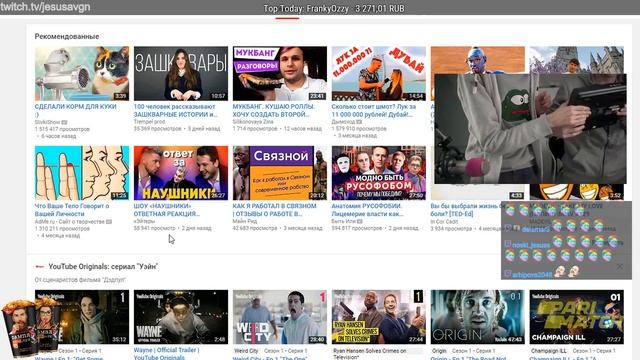Viewport: 640px width, 360px height.
Task: Play the Wayne Official Trailer thumbnail
Action: [181, 317]
